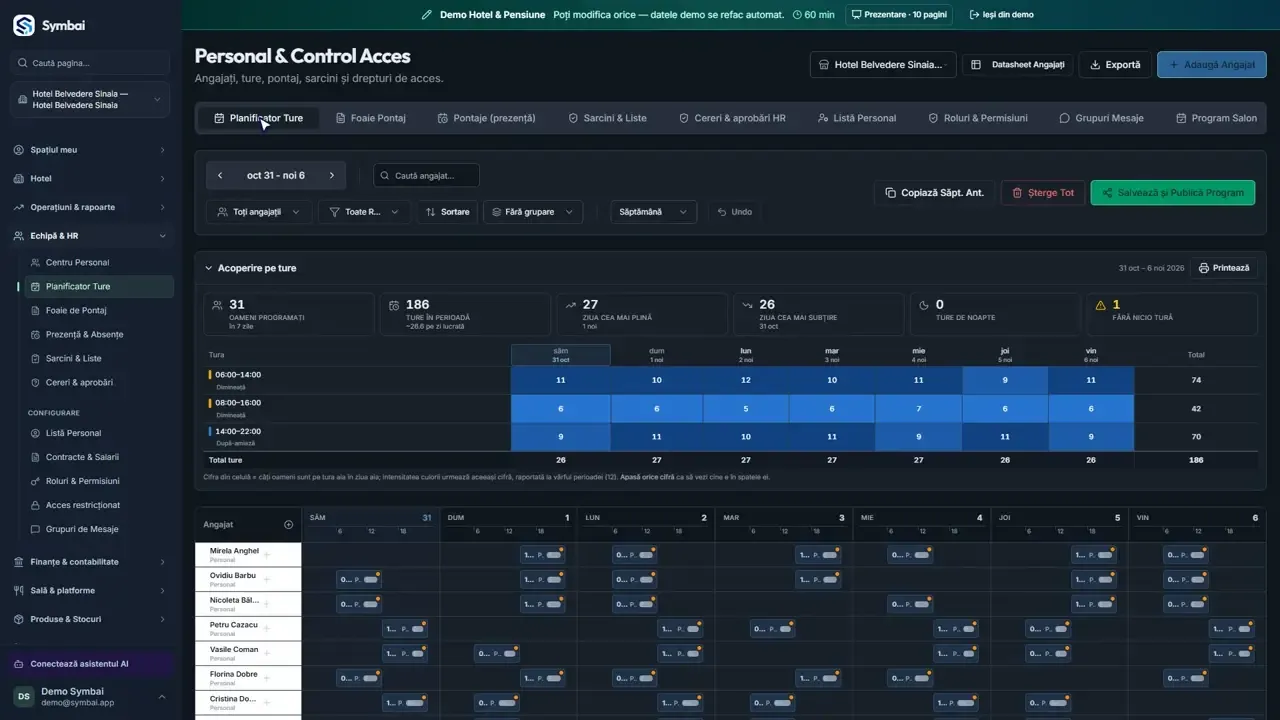Click Ieși din demo link
The width and height of the screenshot is (1280, 720).
pos(1001,15)
